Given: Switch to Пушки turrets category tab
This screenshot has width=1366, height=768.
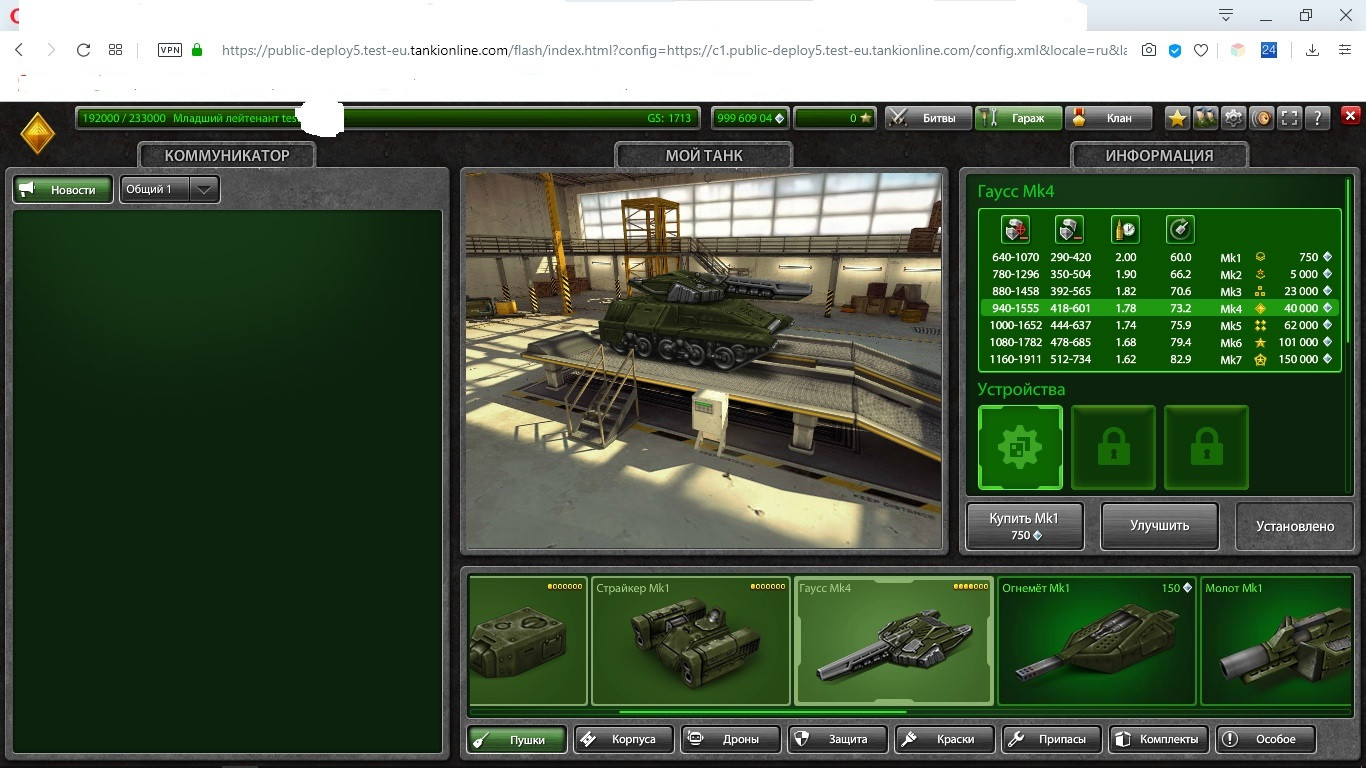Looking at the screenshot, I should point(517,740).
